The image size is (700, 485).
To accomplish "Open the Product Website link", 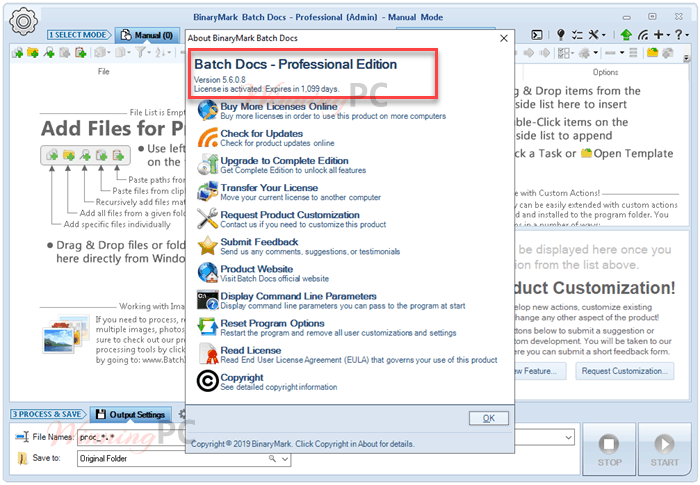I will pos(257,269).
